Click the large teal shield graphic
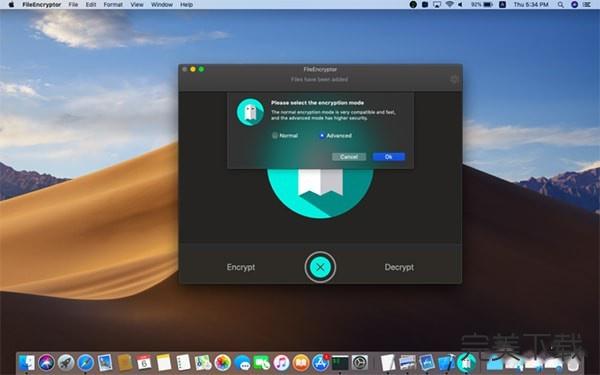 pos(320,193)
